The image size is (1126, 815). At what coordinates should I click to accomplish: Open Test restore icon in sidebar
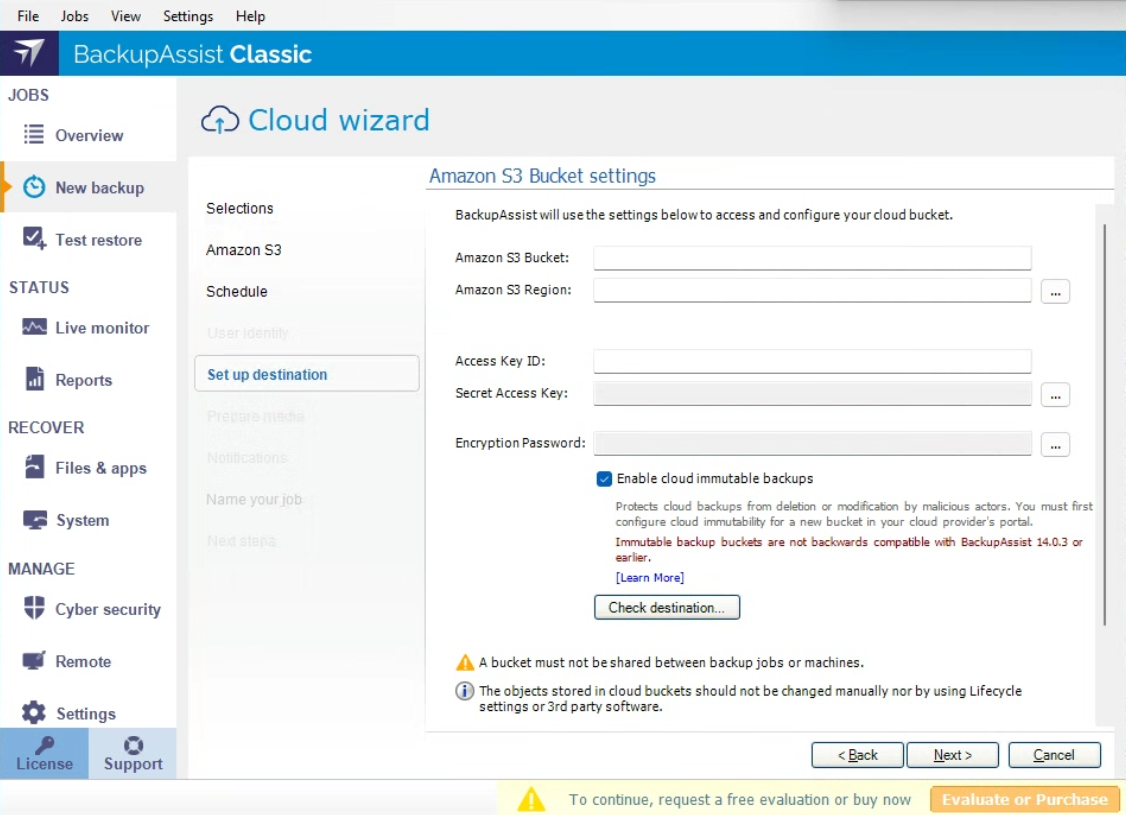click(x=34, y=239)
